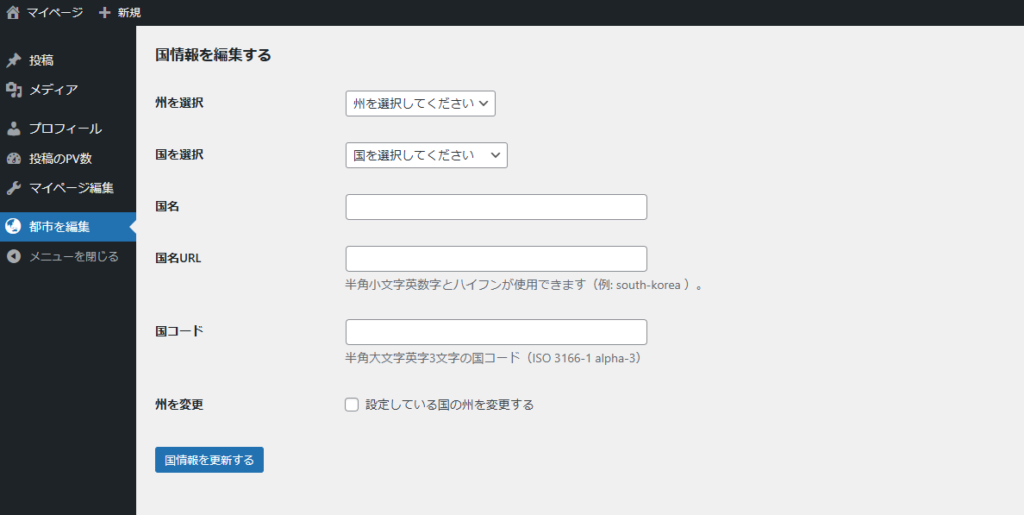Click the collapse arrow icon for メニューを閉じる
This screenshot has width=1024, height=515.
pyautogui.click(x=14, y=257)
